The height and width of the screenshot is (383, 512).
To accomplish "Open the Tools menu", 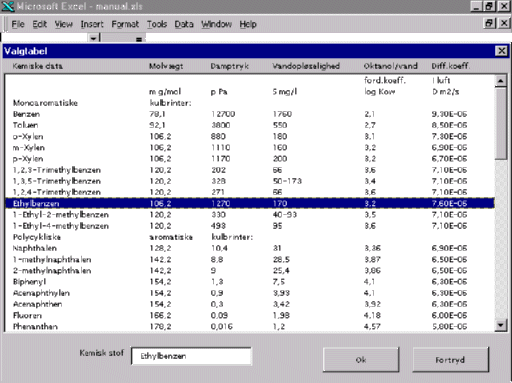I will pos(157,24).
